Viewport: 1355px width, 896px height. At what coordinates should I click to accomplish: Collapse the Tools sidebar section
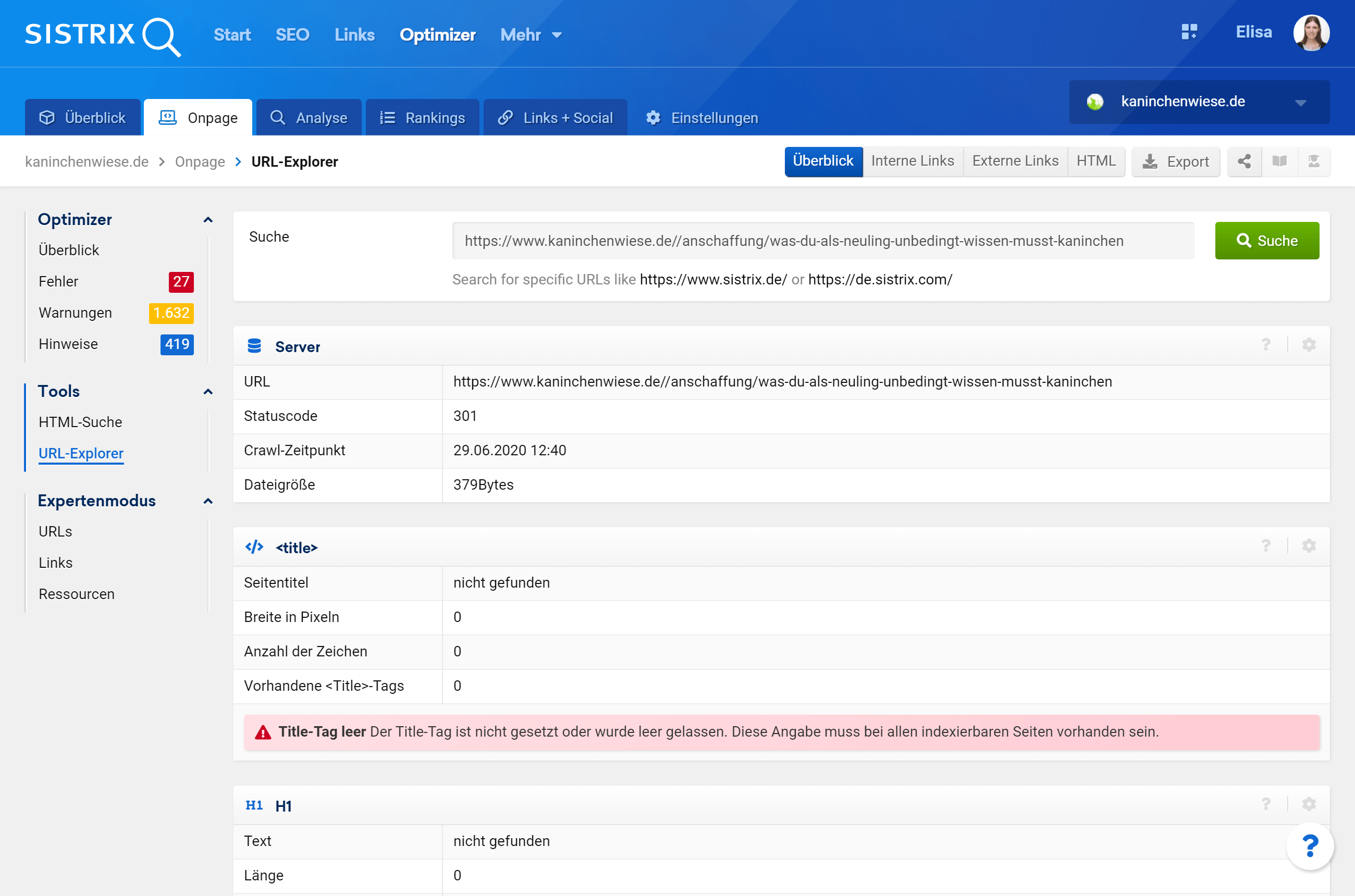coord(208,392)
